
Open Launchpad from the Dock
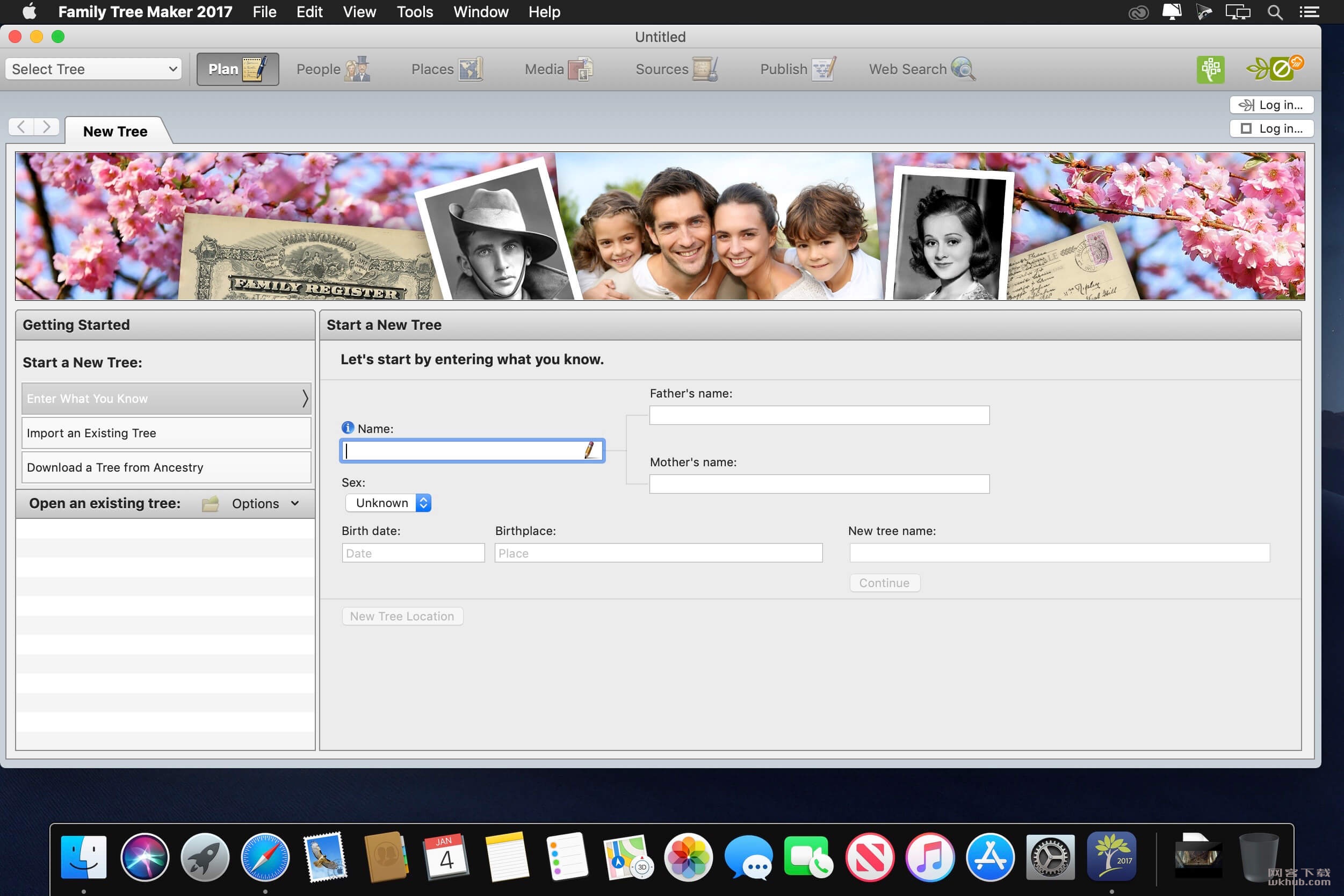point(205,857)
